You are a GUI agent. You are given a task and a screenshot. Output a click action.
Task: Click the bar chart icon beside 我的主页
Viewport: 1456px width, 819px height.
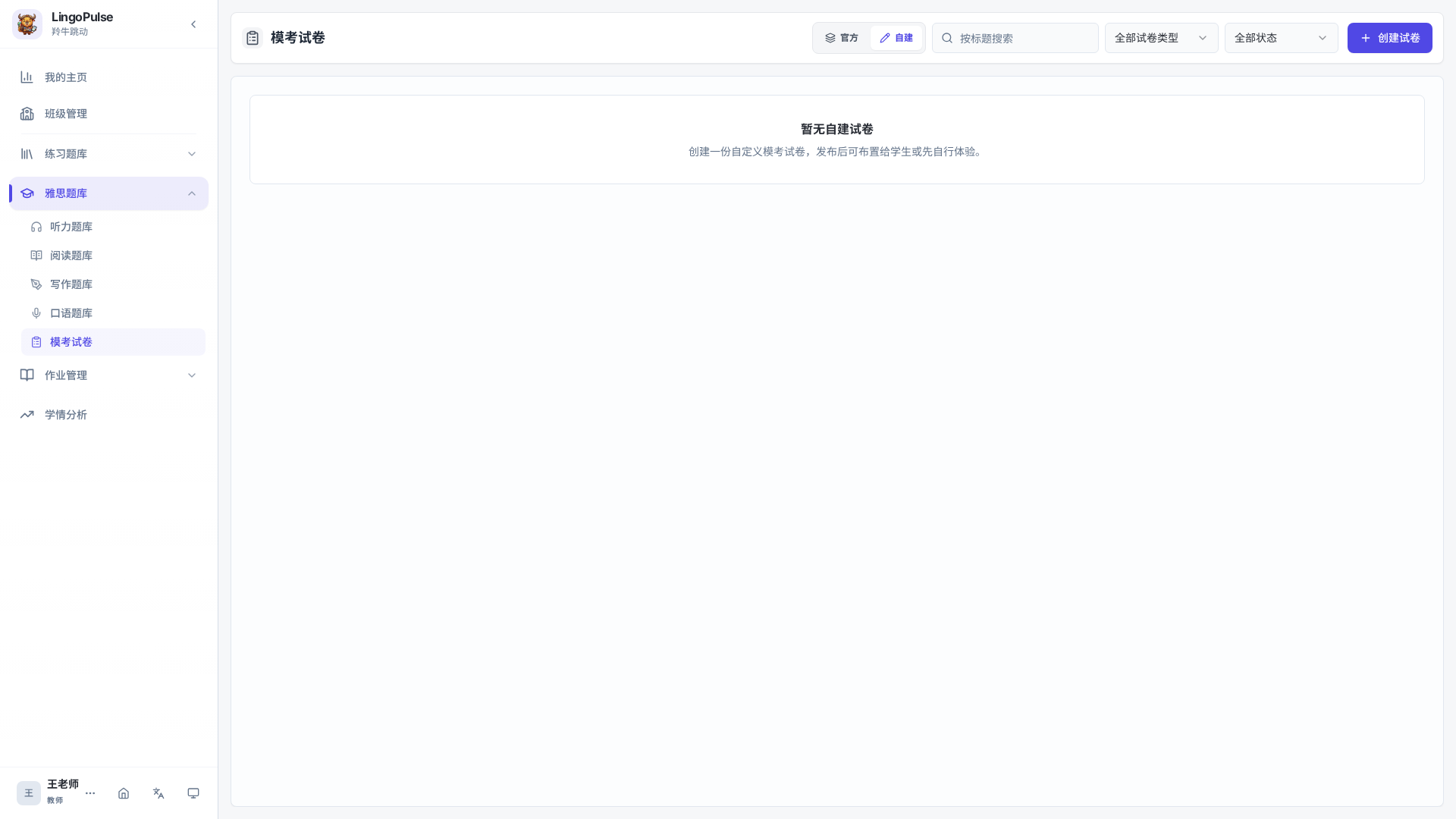click(x=27, y=77)
